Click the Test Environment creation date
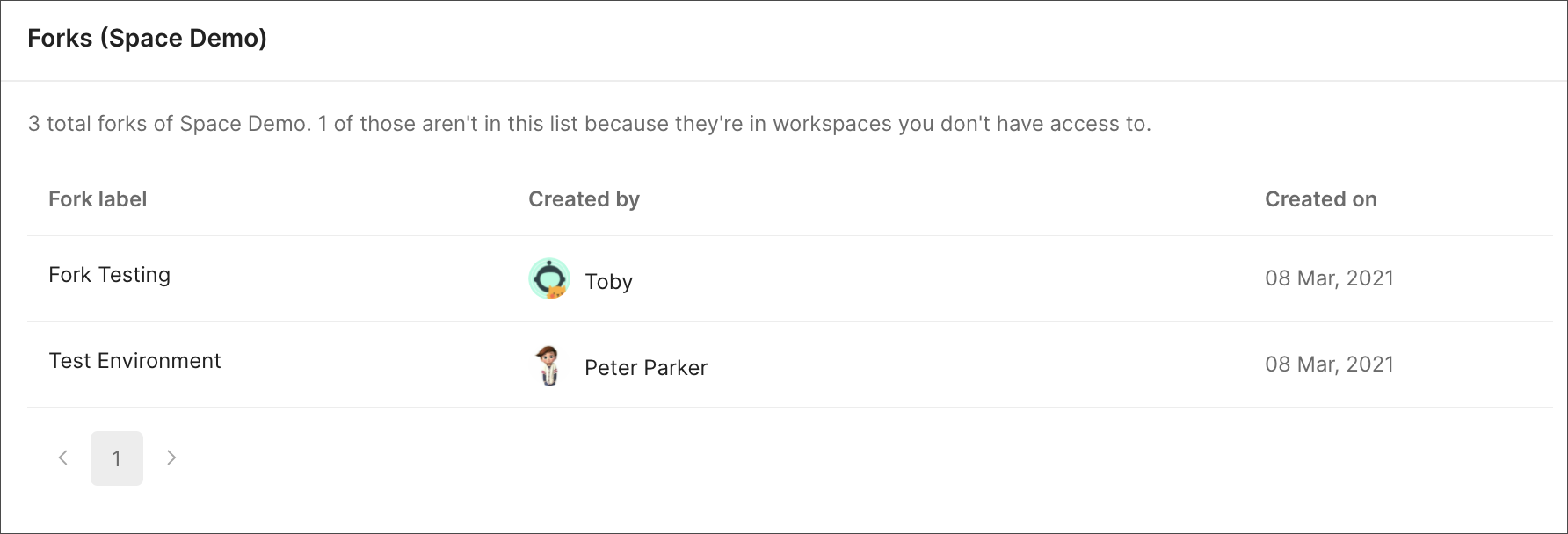This screenshot has height=534, width=1568. point(1329,364)
